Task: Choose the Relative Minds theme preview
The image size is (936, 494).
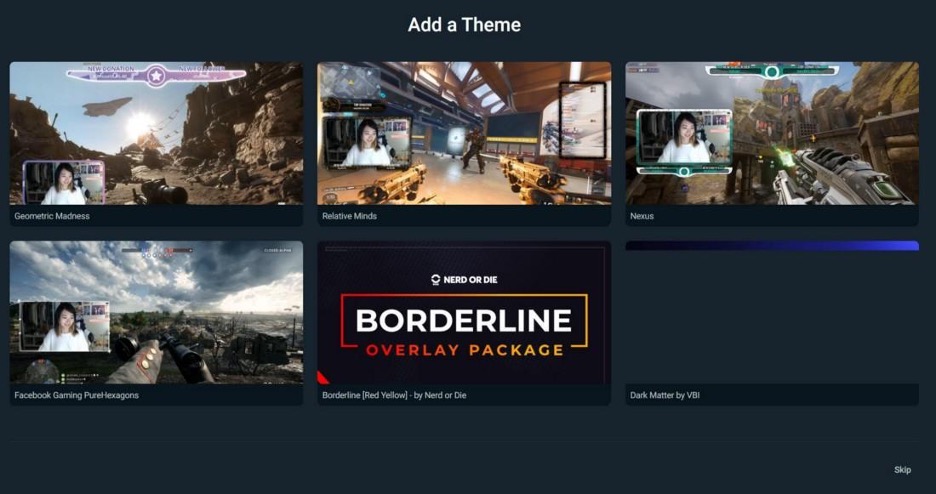Action: [x=464, y=133]
